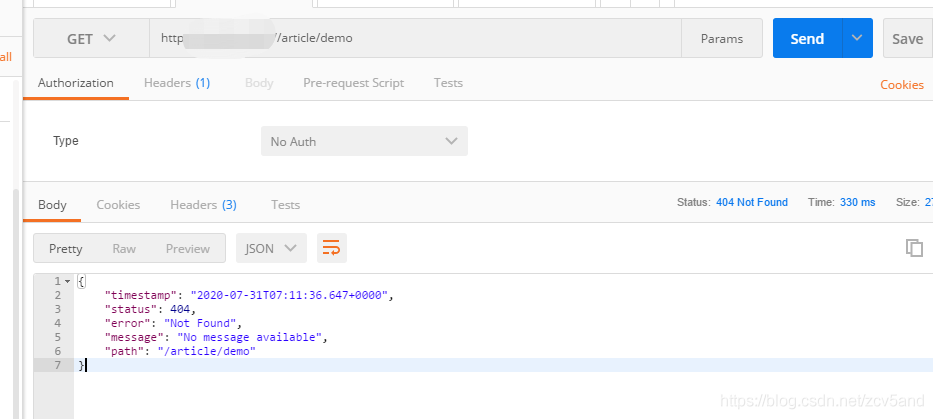Save the request
The image size is (933, 419).
tap(907, 39)
